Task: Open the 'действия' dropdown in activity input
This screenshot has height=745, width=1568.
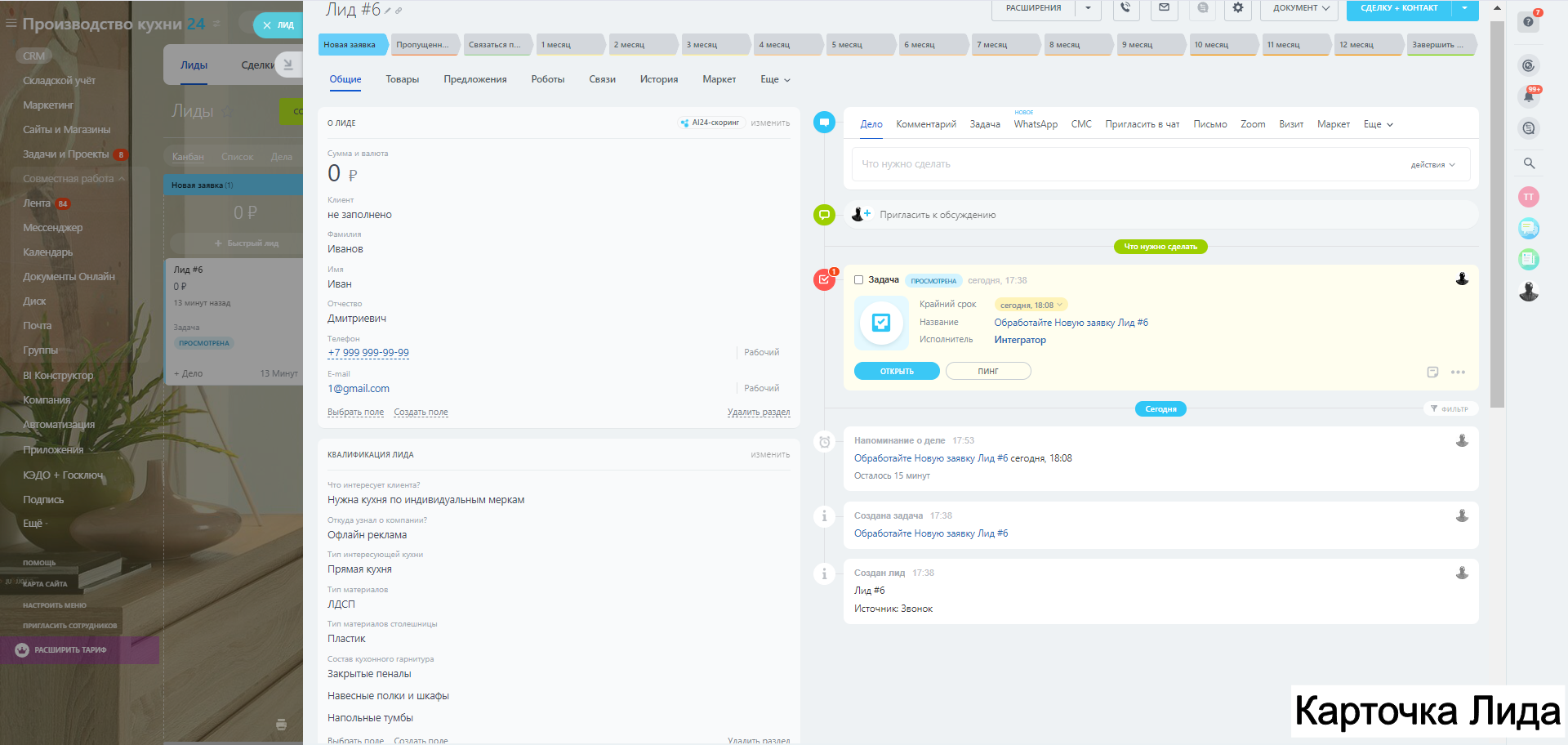Action: click(x=1432, y=165)
